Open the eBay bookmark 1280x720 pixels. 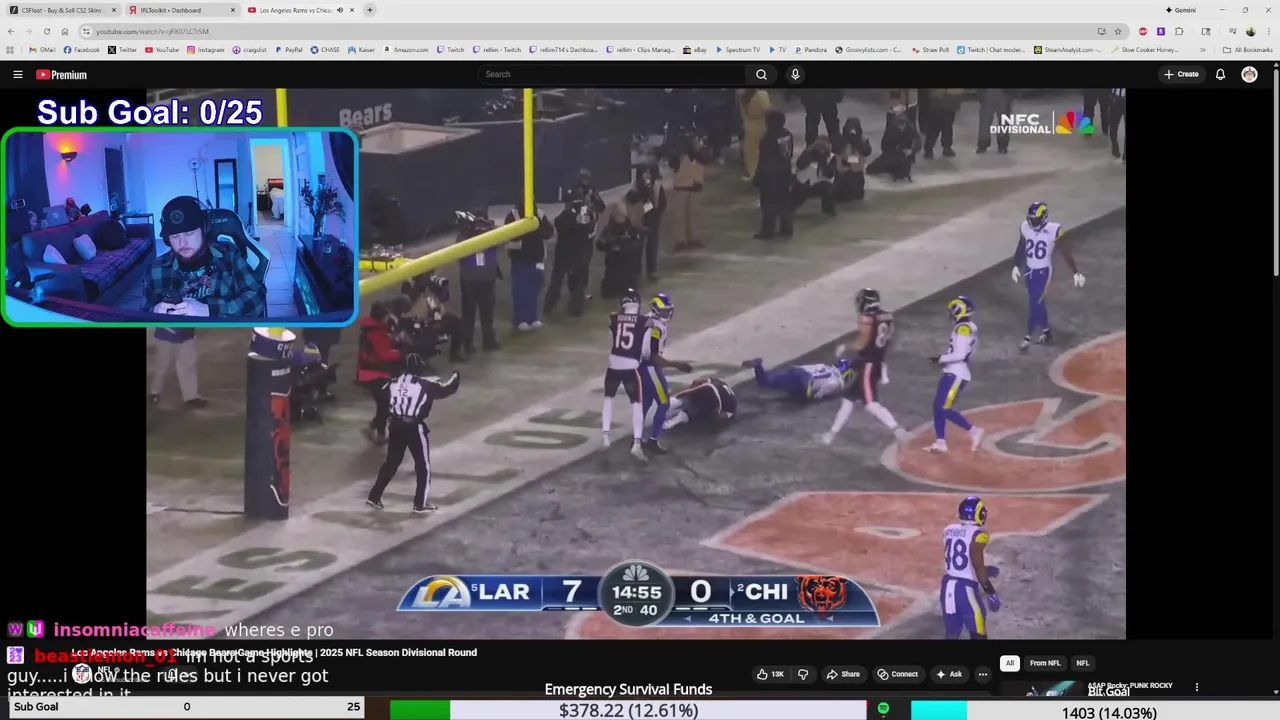(x=695, y=49)
